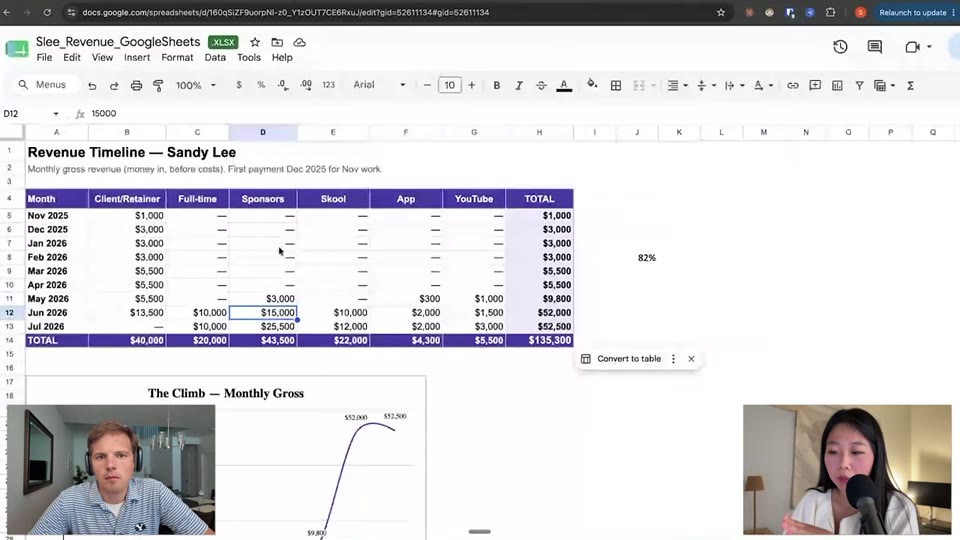Open the Borders tool icon
This screenshot has height=540, width=960.
616,86
